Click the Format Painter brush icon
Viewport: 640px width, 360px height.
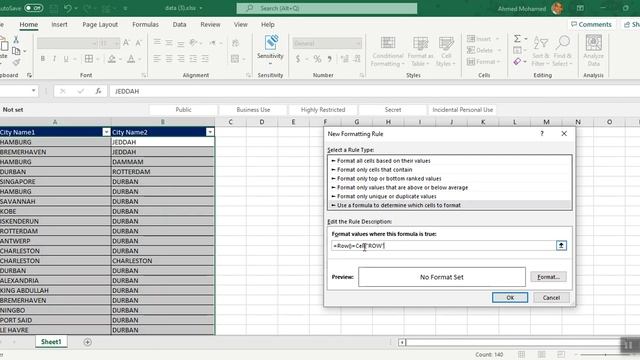pos(16,62)
